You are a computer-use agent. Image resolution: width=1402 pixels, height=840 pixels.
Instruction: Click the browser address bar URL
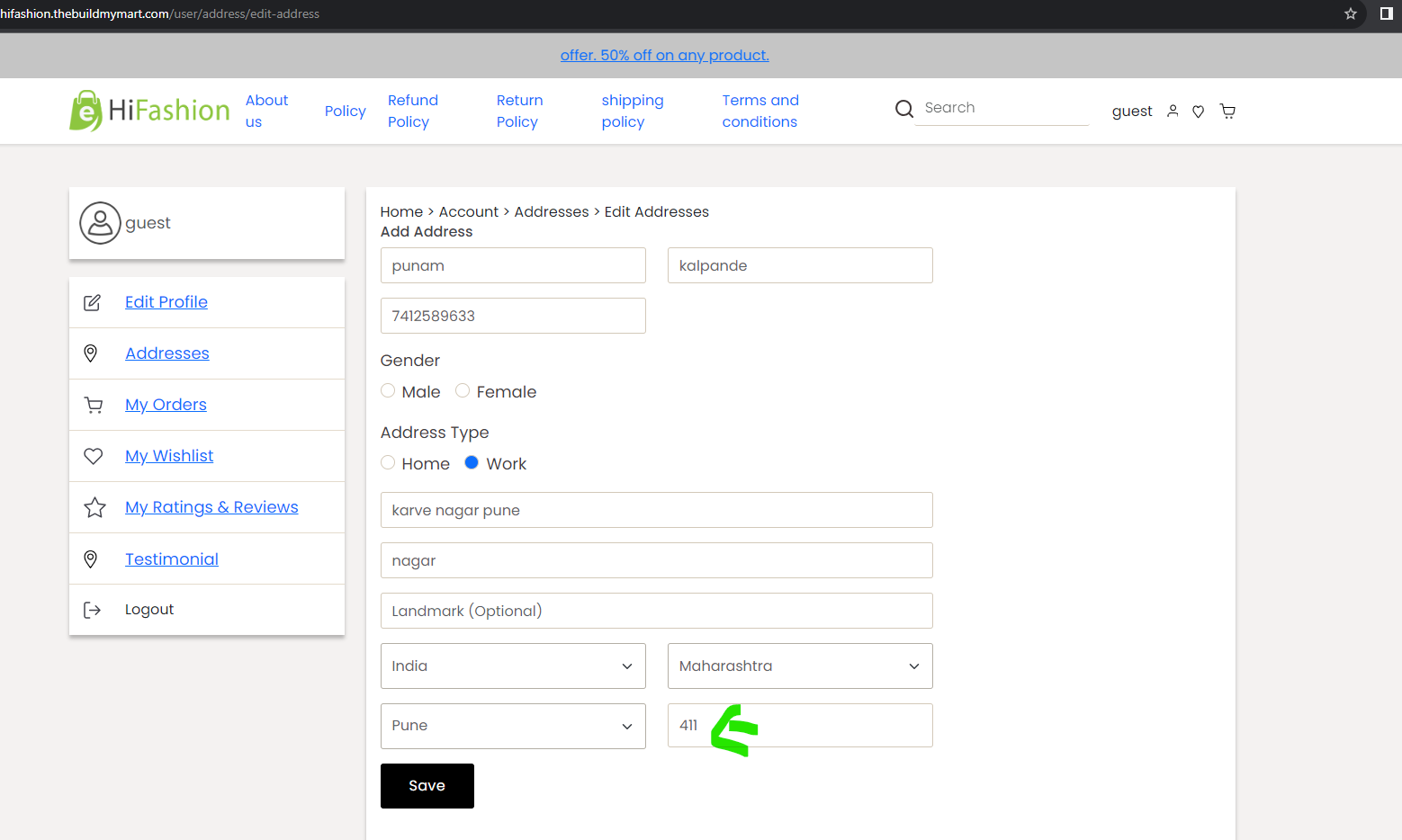click(x=160, y=13)
